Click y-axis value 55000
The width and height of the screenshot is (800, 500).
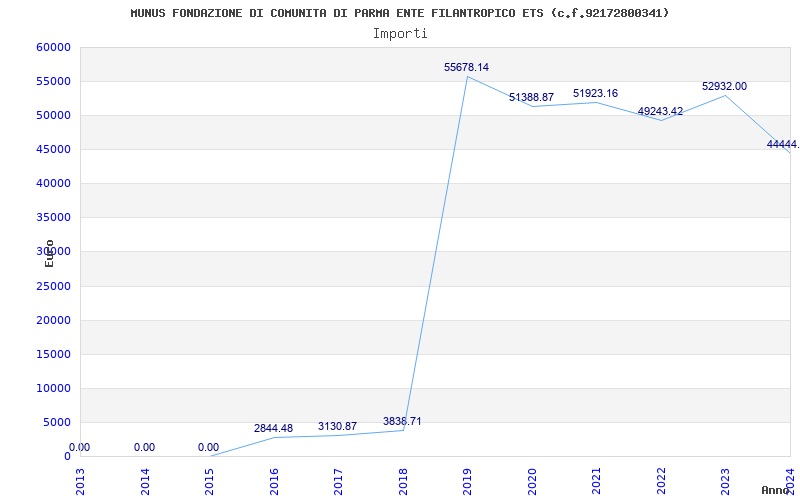(x=53, y=82)
